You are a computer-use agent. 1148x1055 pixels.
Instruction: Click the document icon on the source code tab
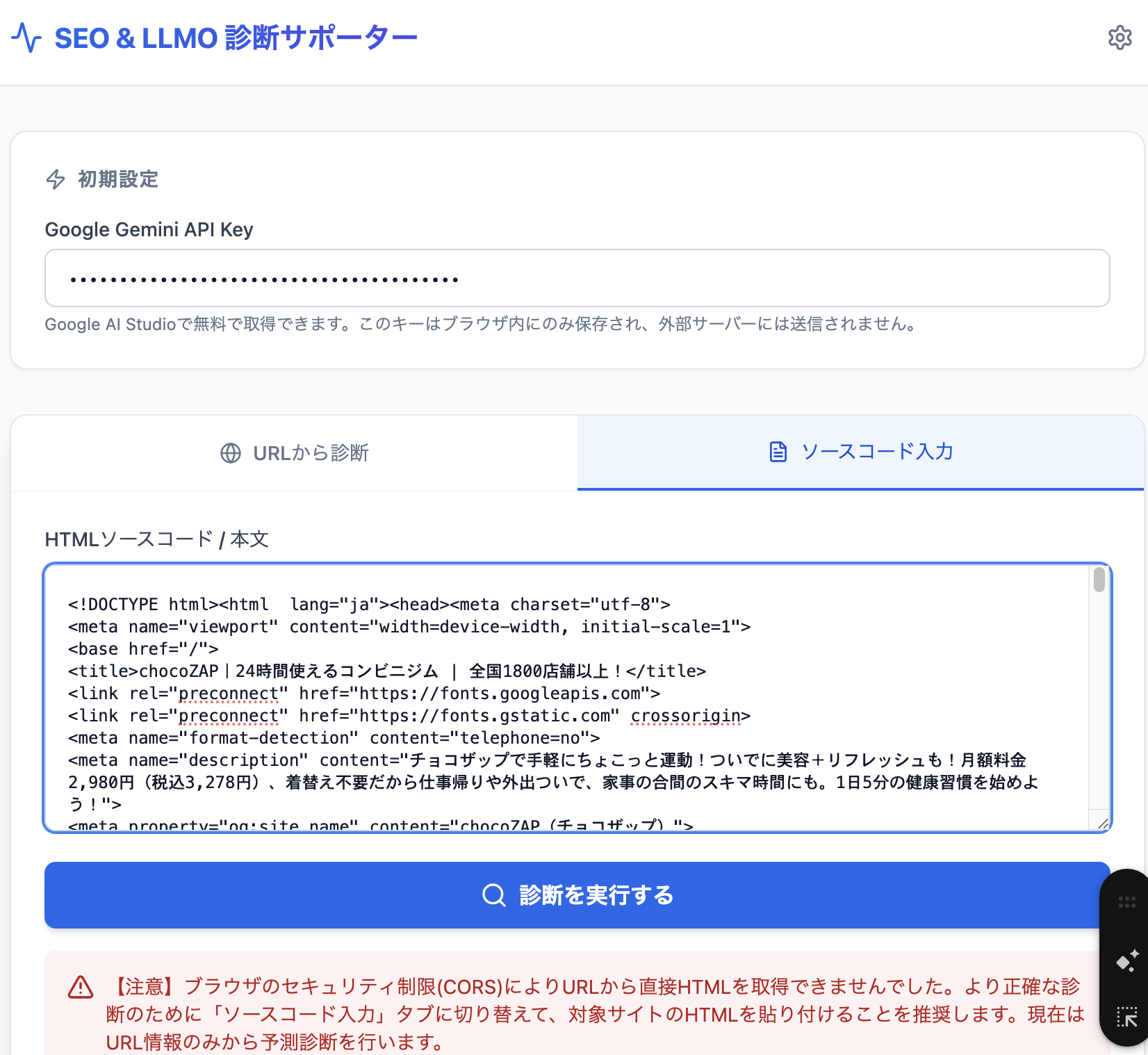[x=778, y=452]
